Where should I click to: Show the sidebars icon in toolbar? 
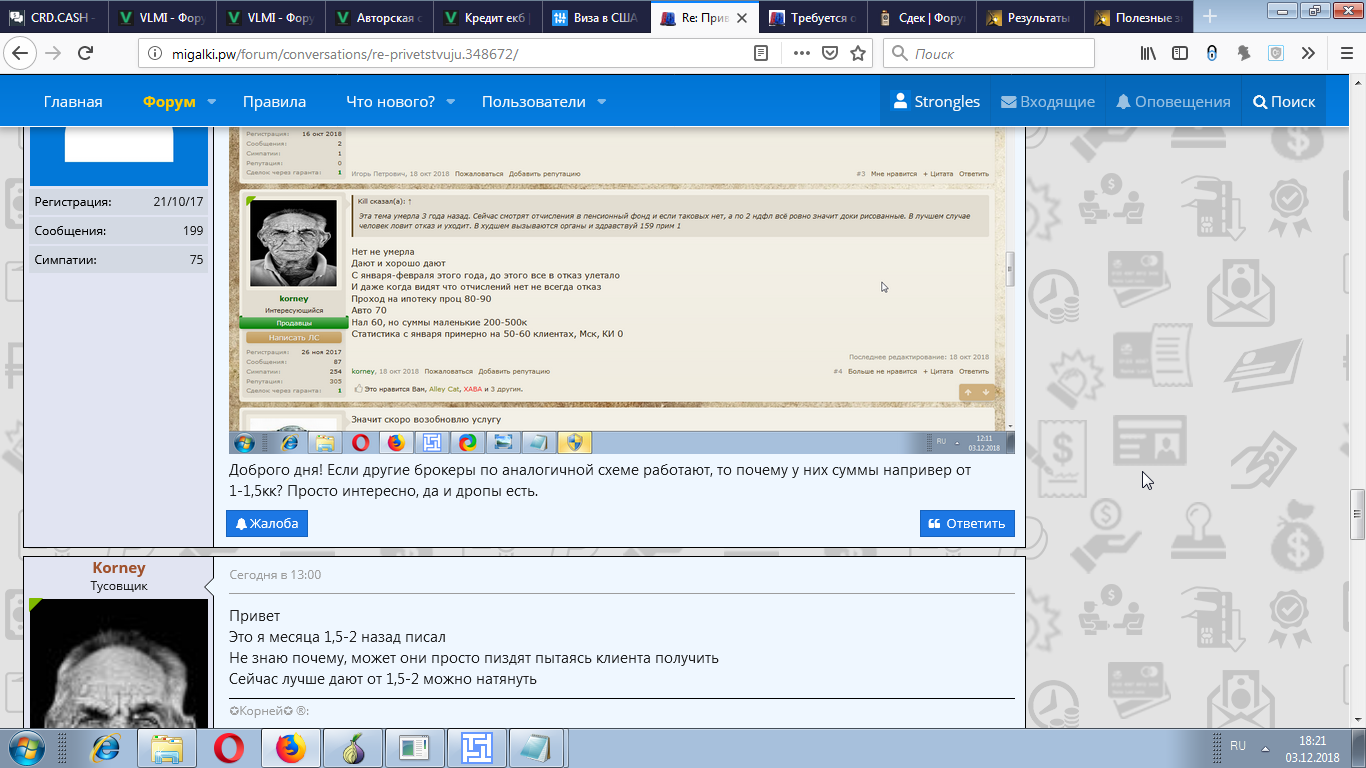click(1180, 54)
